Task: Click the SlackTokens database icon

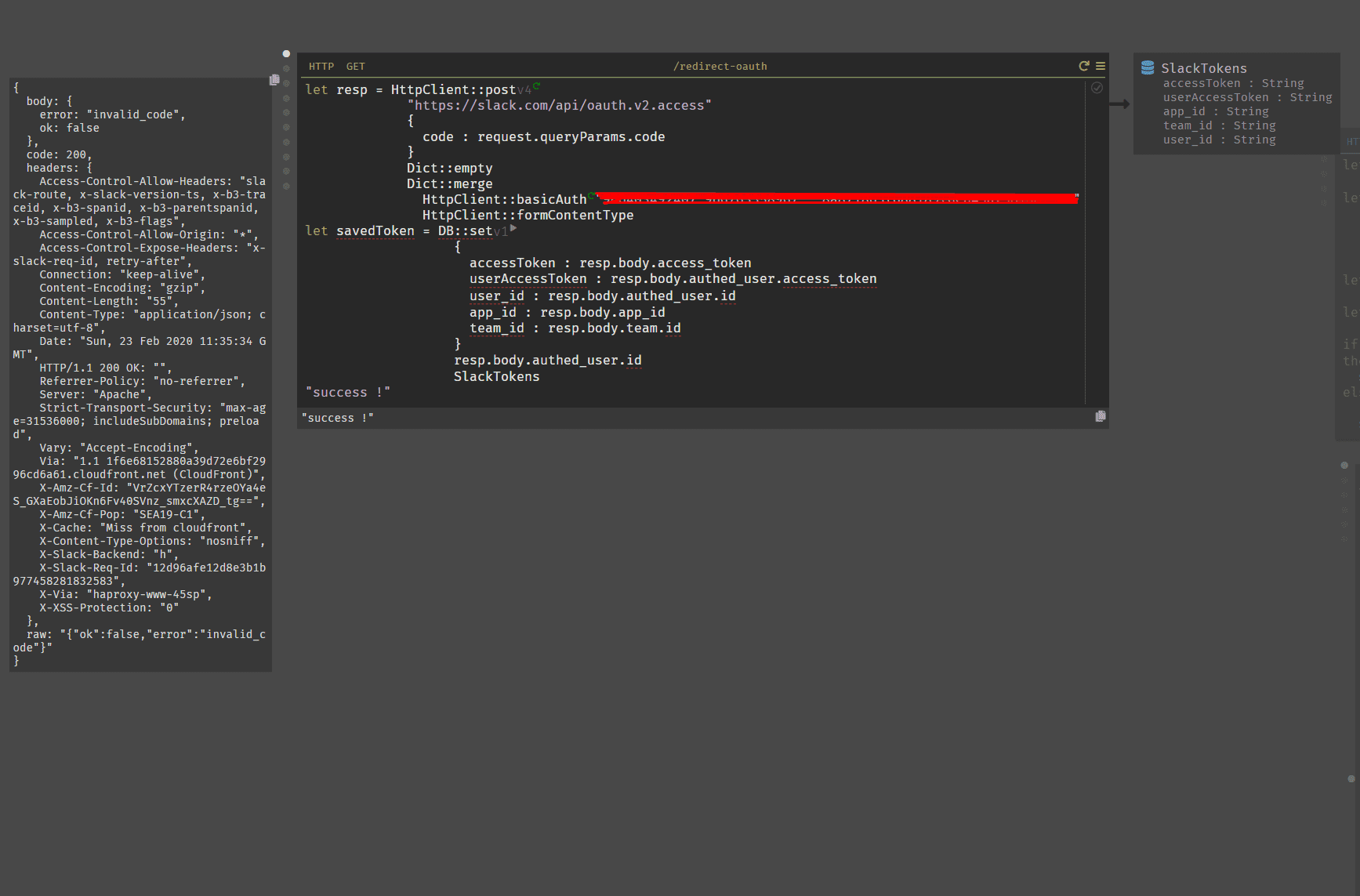Action: tap(1148, 67)
